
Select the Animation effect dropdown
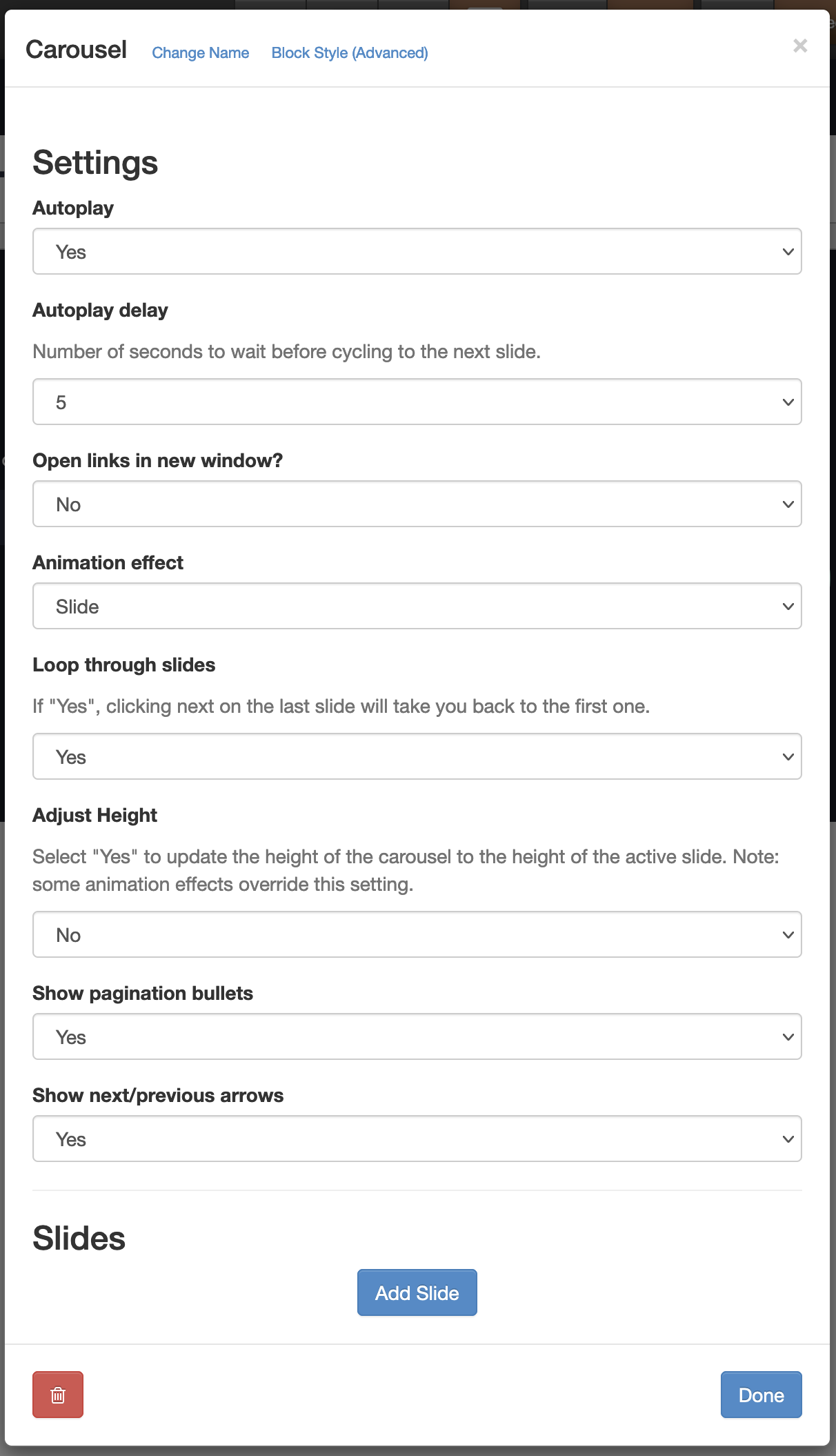[417, 606]
